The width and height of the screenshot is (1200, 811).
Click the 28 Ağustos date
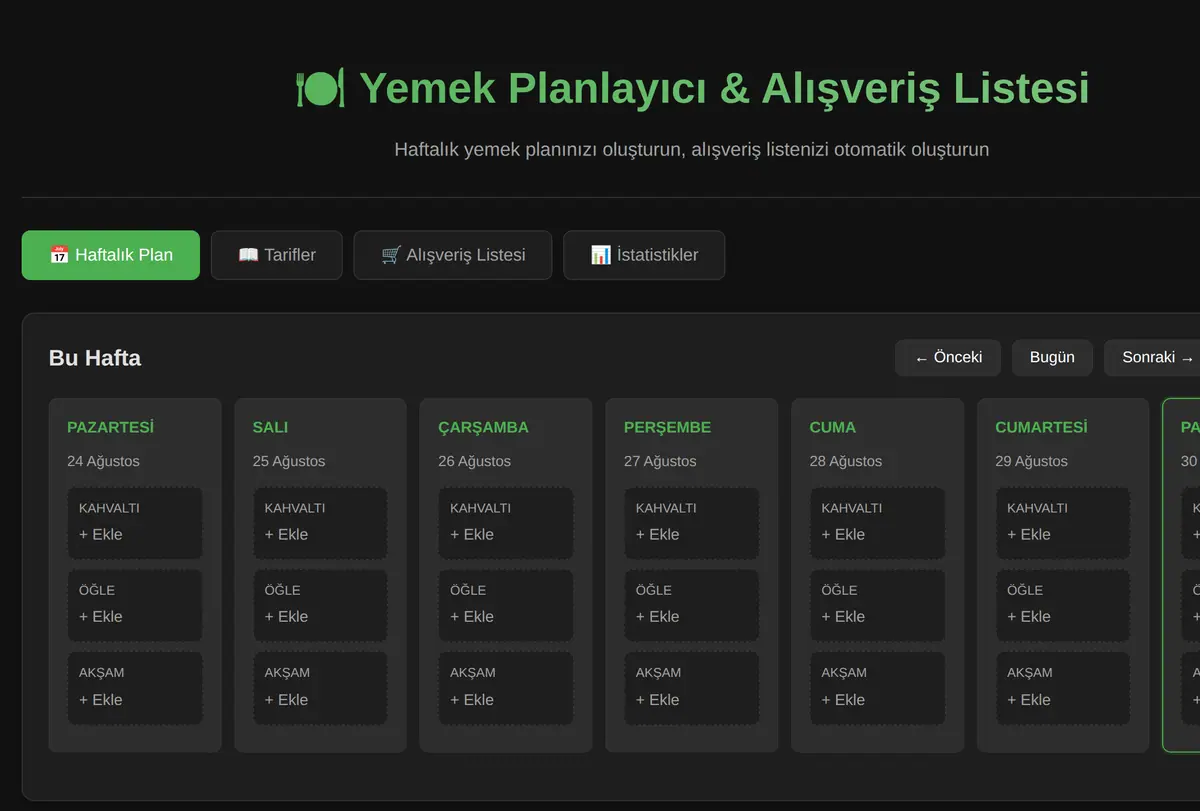coord(846,461)
